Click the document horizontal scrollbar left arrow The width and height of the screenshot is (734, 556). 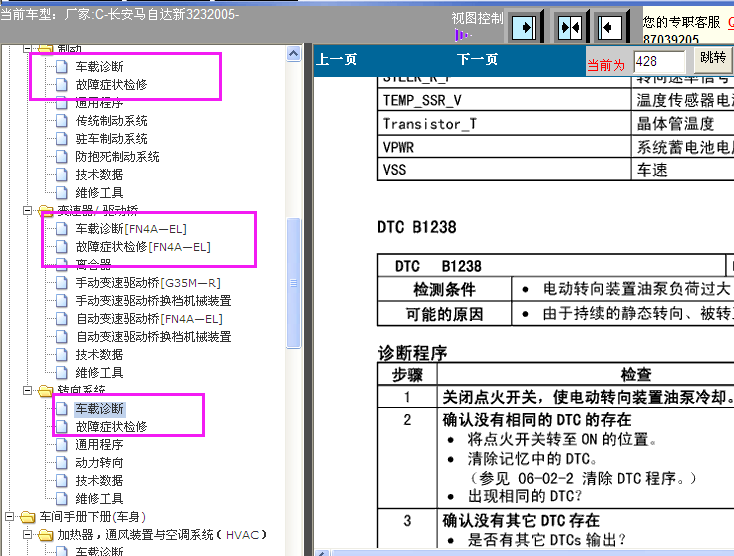(x=322, y=553)
